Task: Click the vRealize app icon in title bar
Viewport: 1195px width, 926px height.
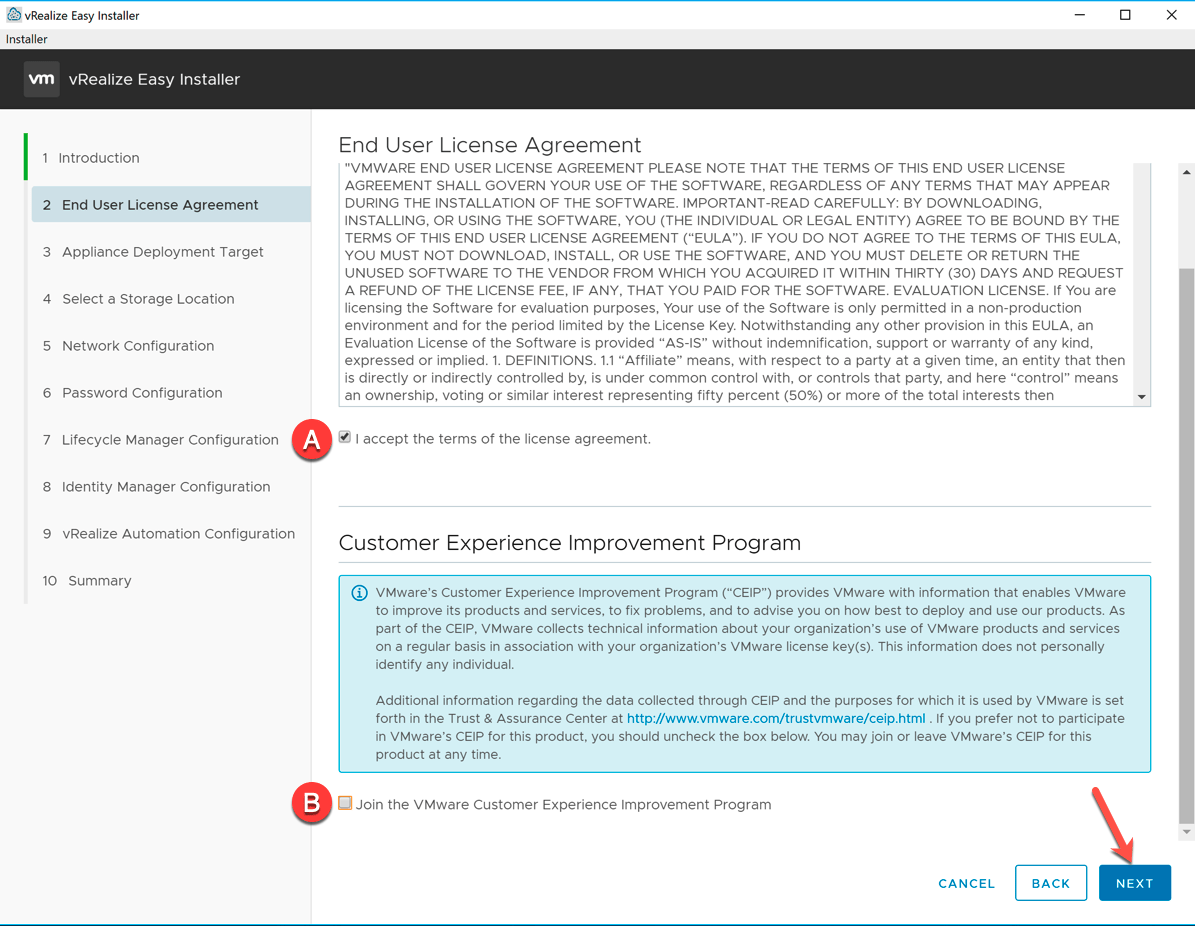Action: click(x=13, y=14)
